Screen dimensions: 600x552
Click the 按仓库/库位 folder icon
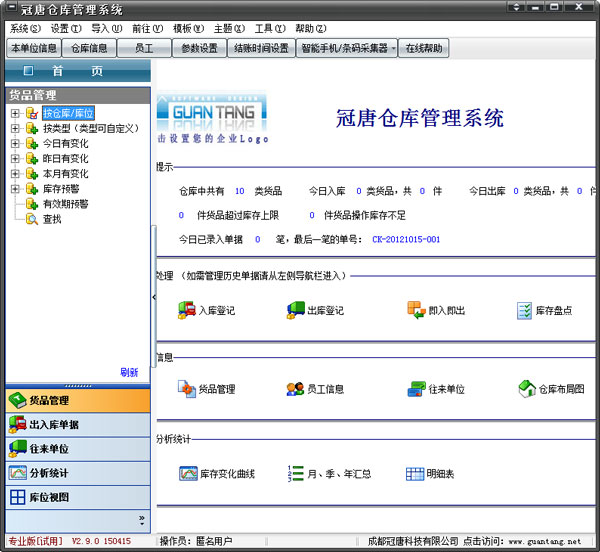point(32,113)
